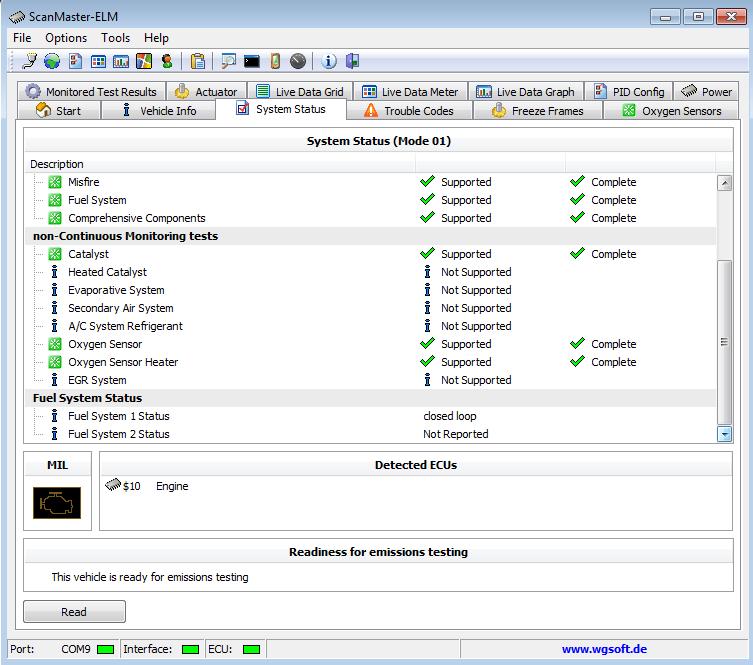Viewport: 753px width, 665px height.
Task: Click the gauge icon in toolbar
Action: pyautogui.click(x=298, y=61)
